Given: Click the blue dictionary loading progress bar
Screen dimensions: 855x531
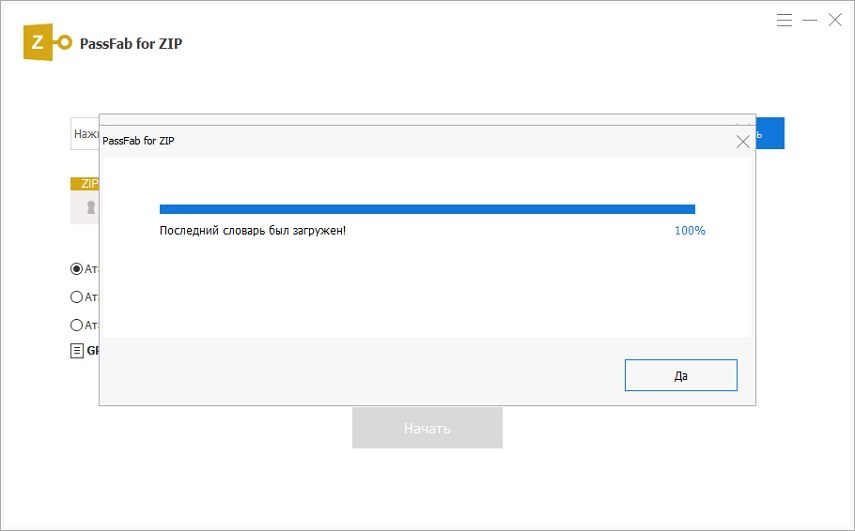Looking at the screenshot, I should (x=427, y=209).
